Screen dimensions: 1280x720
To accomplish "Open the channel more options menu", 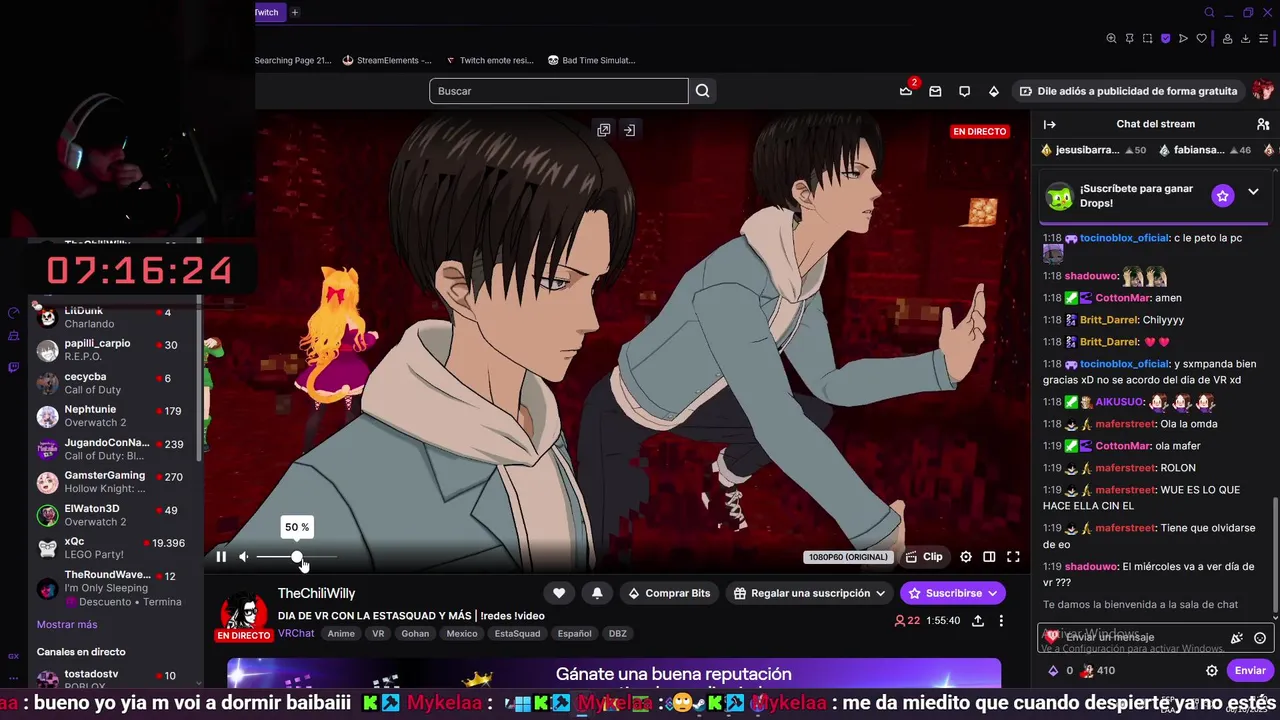I will click(x=1001, y=621).
